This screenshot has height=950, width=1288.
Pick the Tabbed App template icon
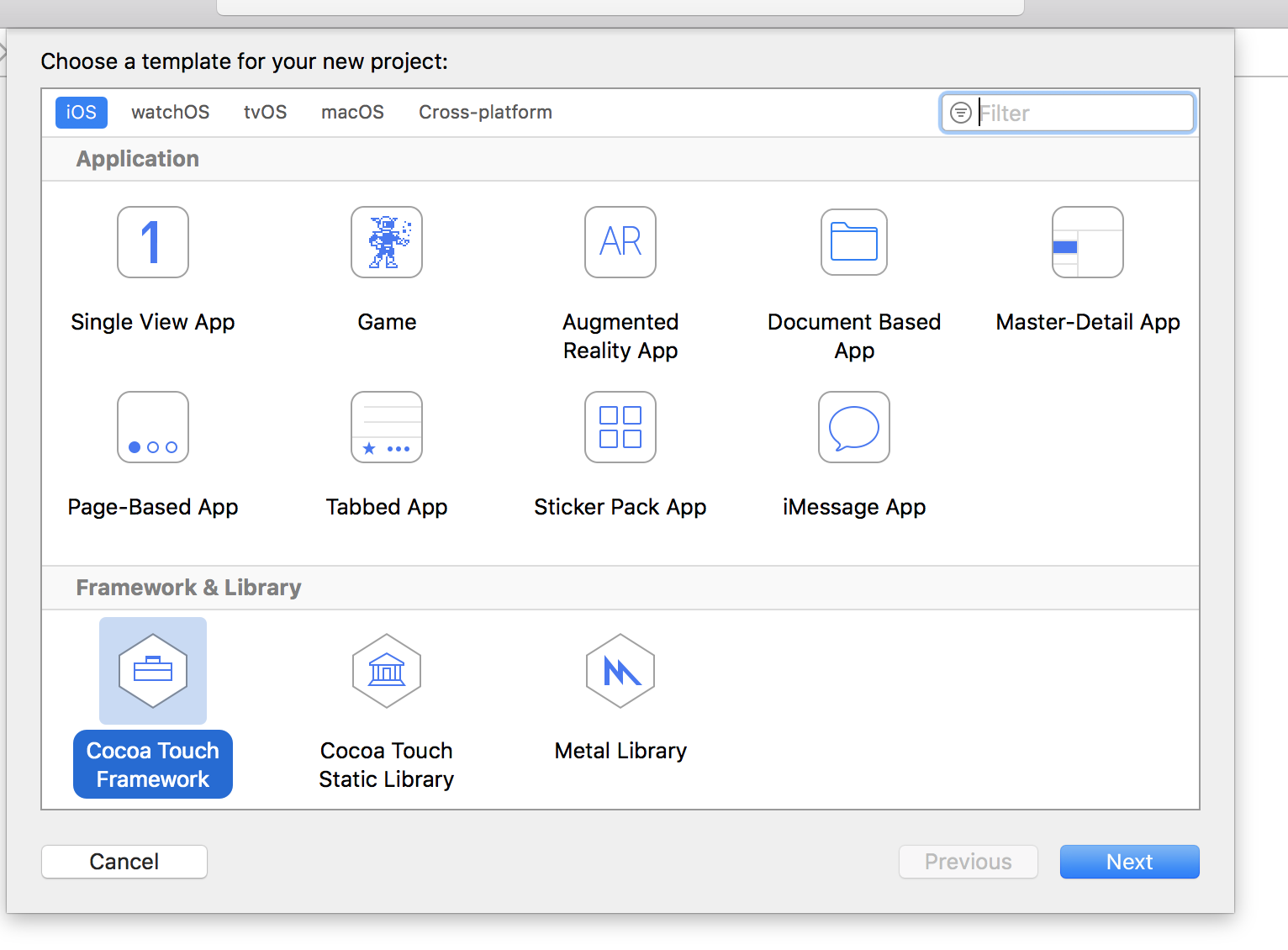point(387,427)
